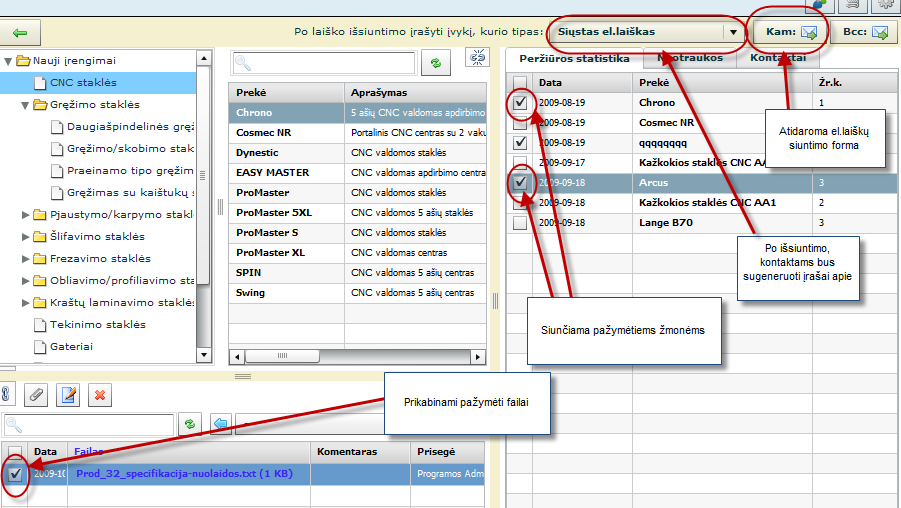Switch to the Kontaktai tab
The width and height of the screenshot is (901, 508).
click(778, 58)
